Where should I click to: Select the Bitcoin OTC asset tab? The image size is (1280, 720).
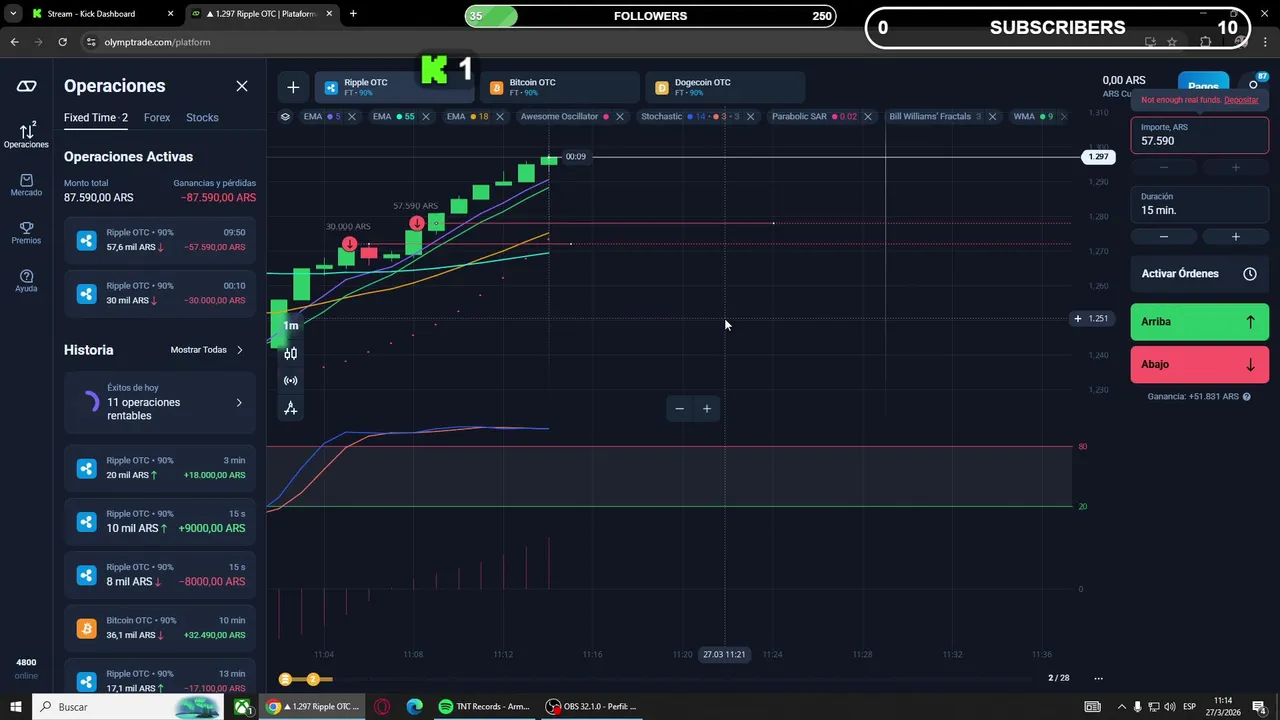(x=559, y=87)
